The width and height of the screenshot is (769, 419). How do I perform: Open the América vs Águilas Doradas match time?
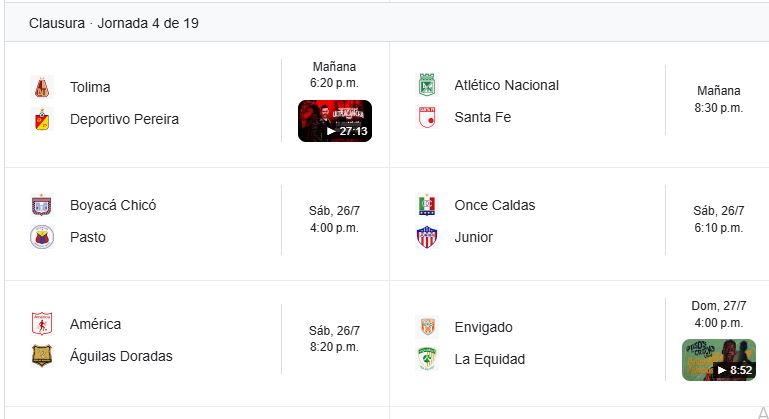[334, 339]
